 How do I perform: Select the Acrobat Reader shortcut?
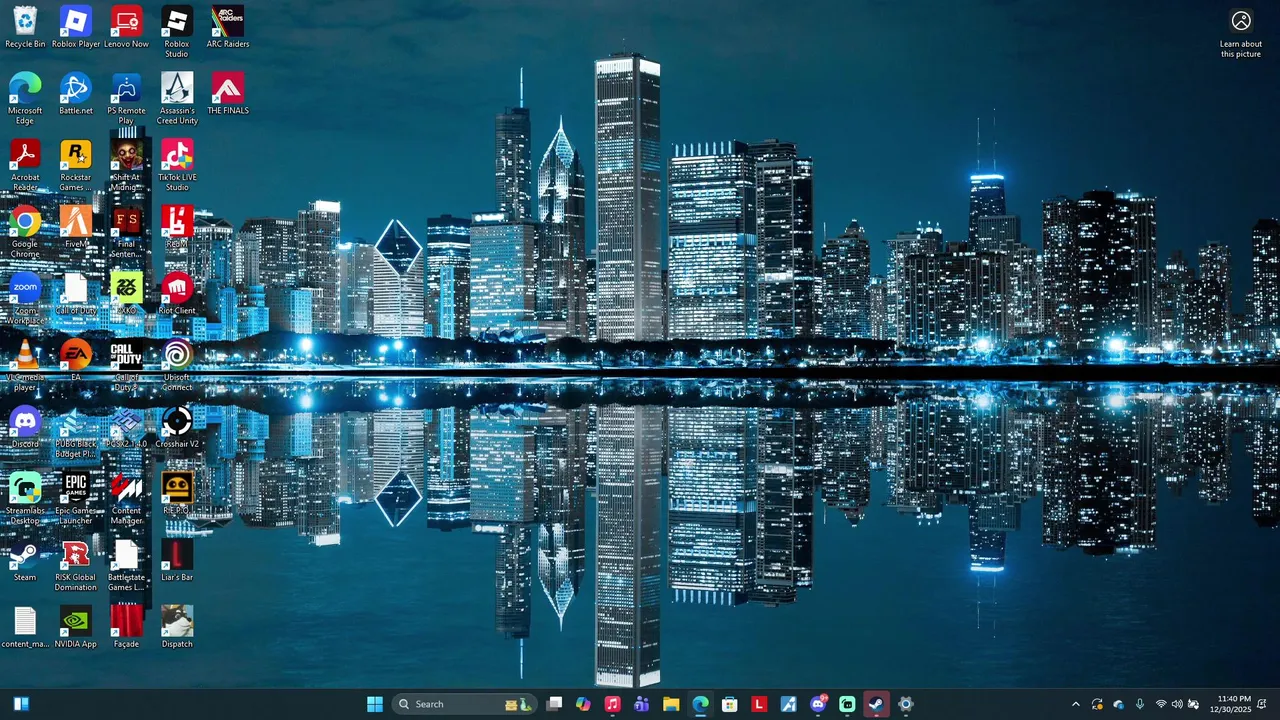point(25,165)
